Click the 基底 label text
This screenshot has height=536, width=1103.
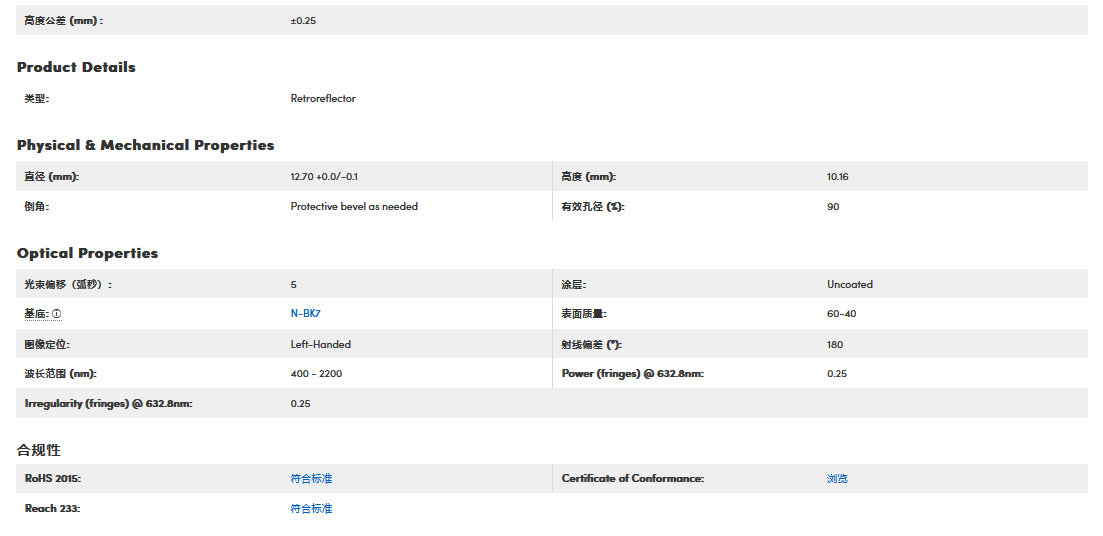36,314
